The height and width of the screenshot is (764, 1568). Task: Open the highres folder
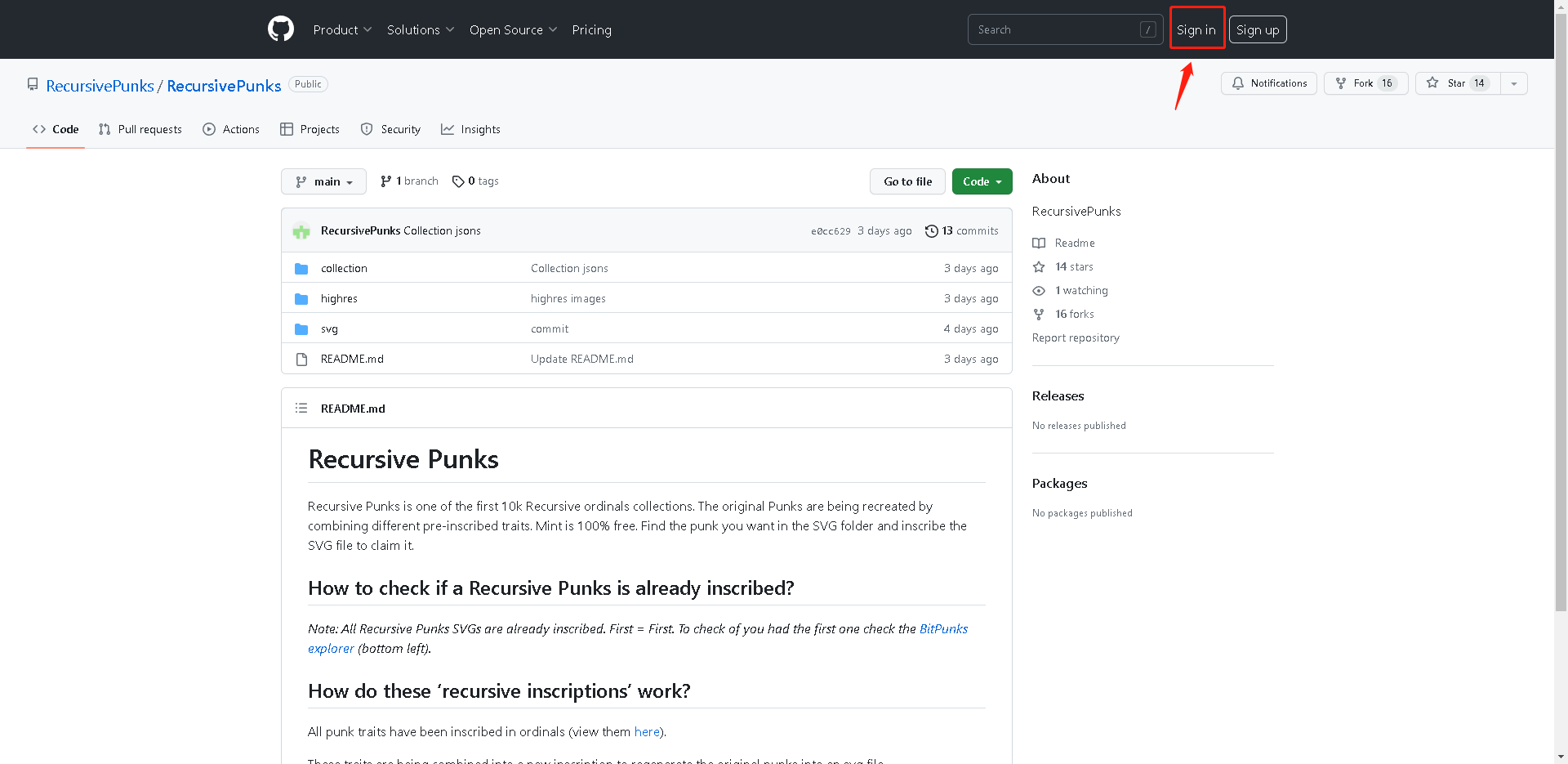pyautogui.click(x=339, y=298)
